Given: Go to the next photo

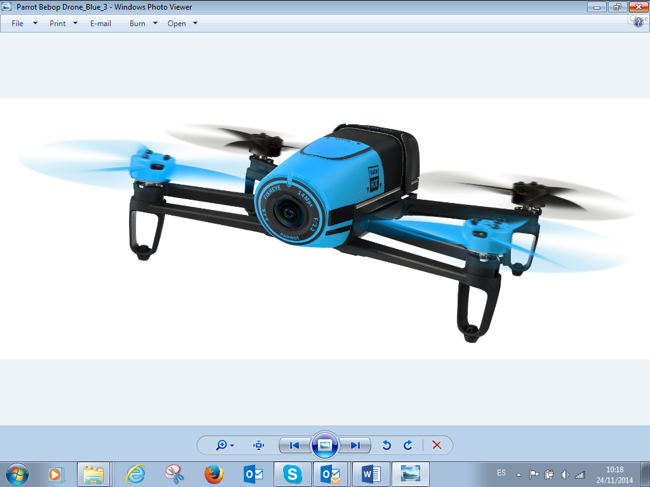Looking at the screenshot, I should (355, 446).
